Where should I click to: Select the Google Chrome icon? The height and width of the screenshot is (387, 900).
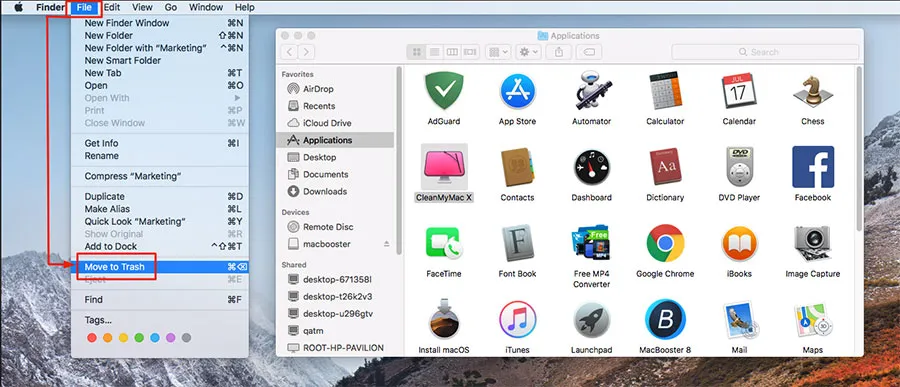665,243
